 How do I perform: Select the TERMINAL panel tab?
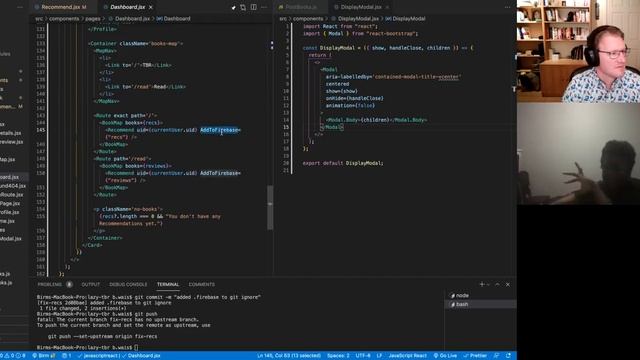click(x=168, y=284)
